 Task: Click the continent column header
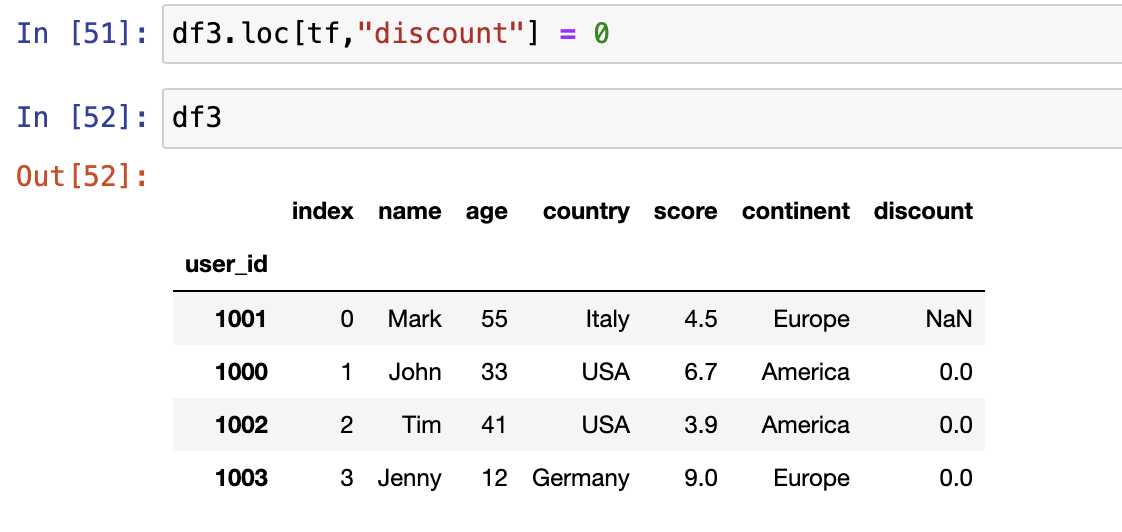[x=795, y=212]
